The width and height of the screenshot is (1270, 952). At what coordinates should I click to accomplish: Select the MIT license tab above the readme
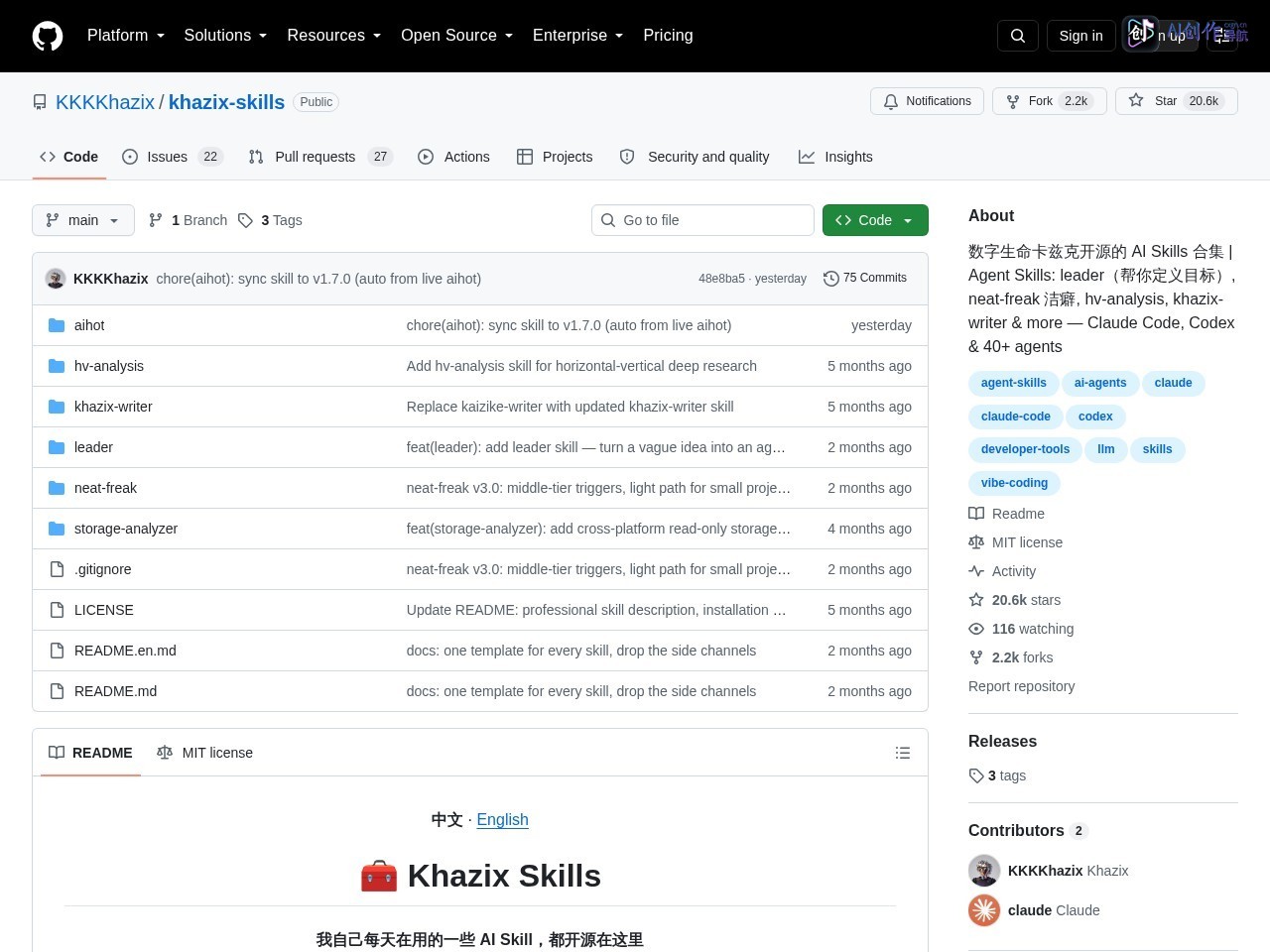click(205, 753)
